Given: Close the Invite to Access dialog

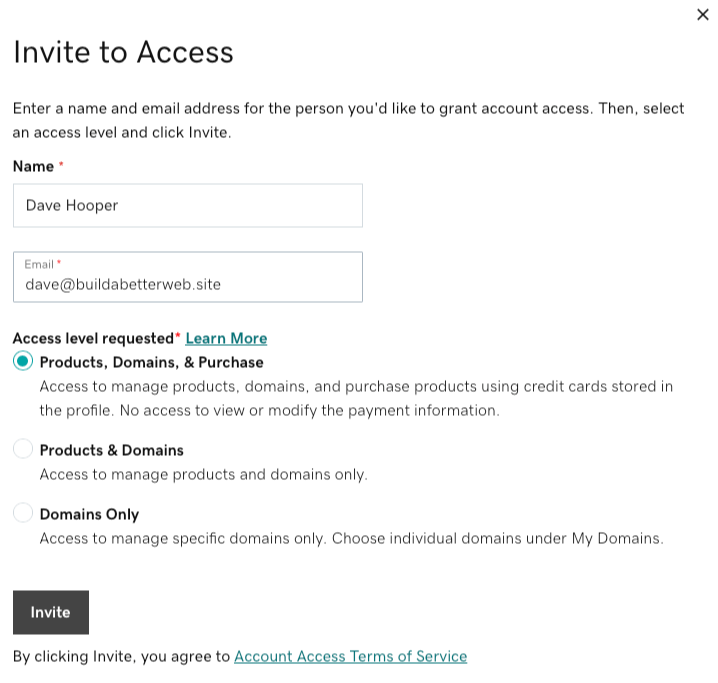Looking at the screenshot, I should click(x=702, y=15).
